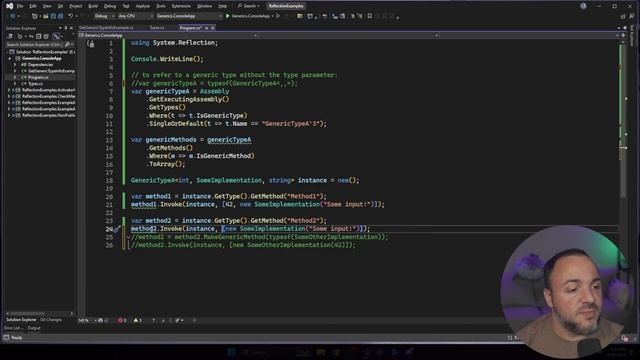Click the warnings count indicator
Viewport: 640px width, 360px height.
coord(138,320)
